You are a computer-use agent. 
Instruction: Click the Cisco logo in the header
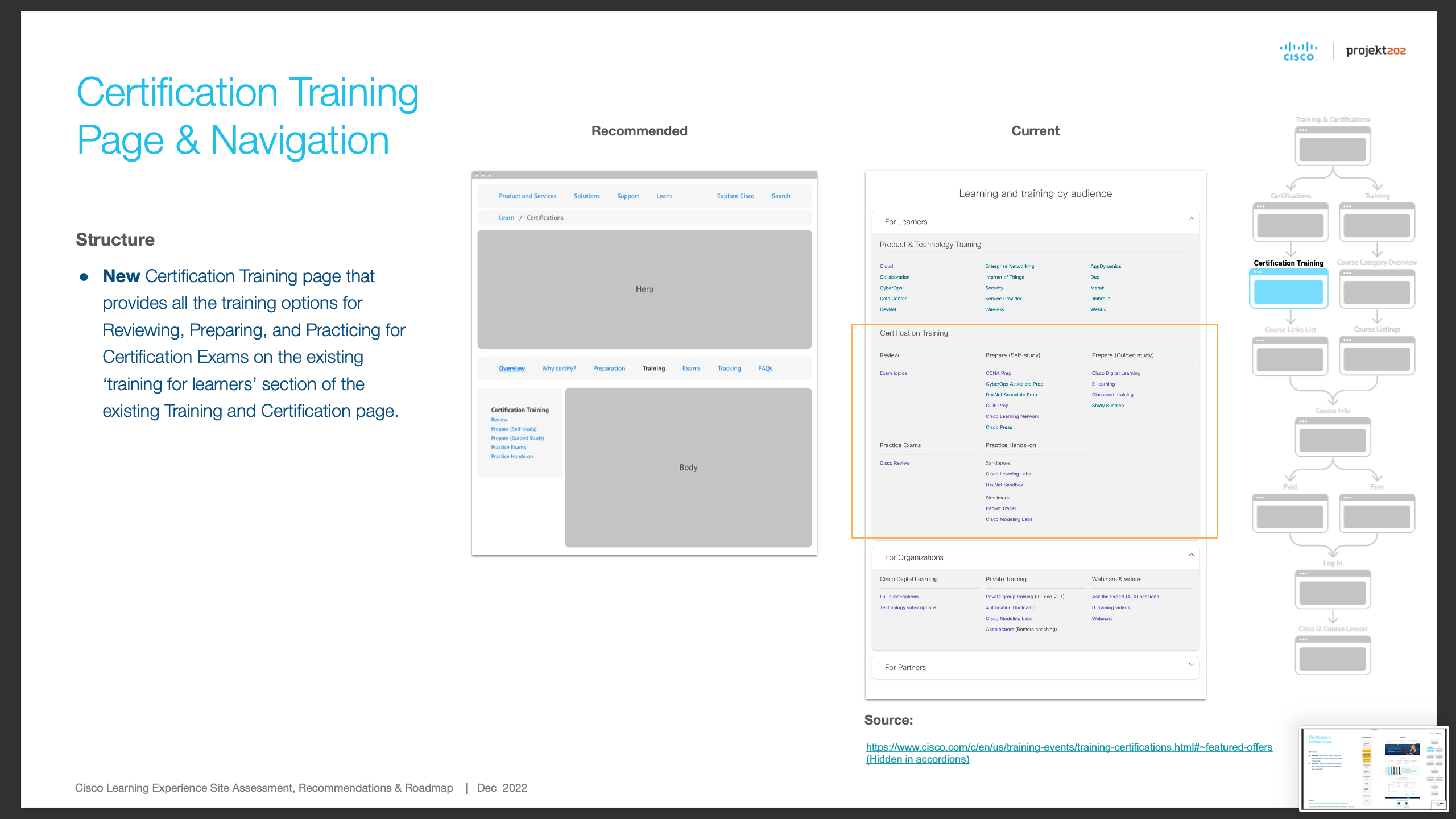click(1298, 51)
